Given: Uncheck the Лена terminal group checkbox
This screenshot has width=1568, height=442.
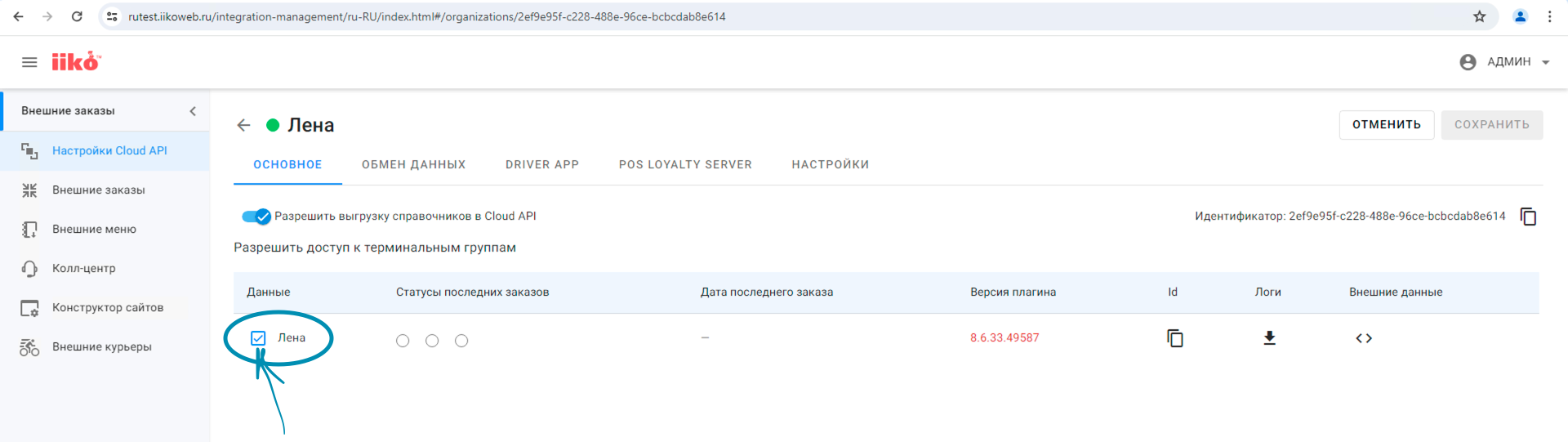Looking at the screenshot, I should coord(258,338).
